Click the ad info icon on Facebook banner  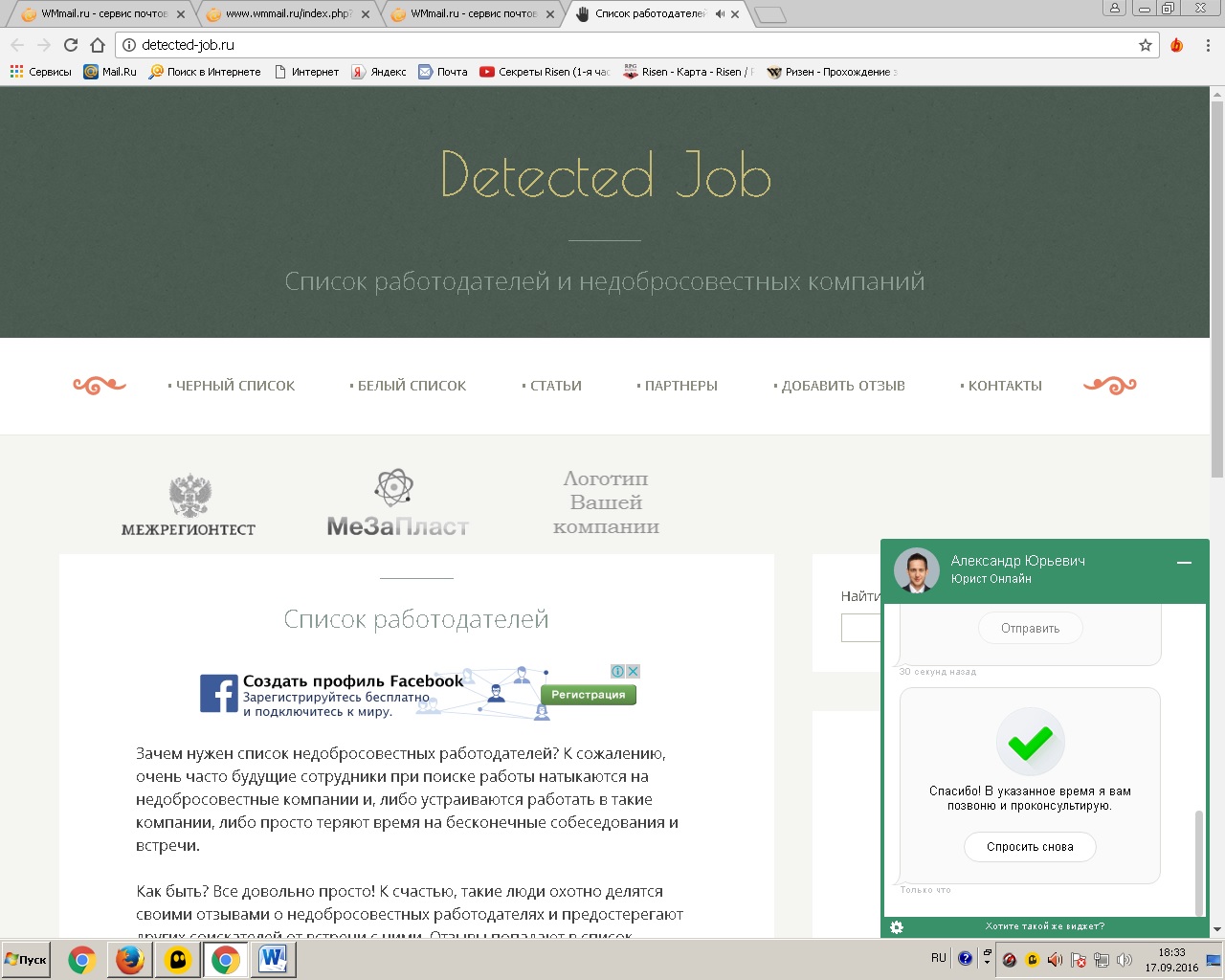point(618,671)
